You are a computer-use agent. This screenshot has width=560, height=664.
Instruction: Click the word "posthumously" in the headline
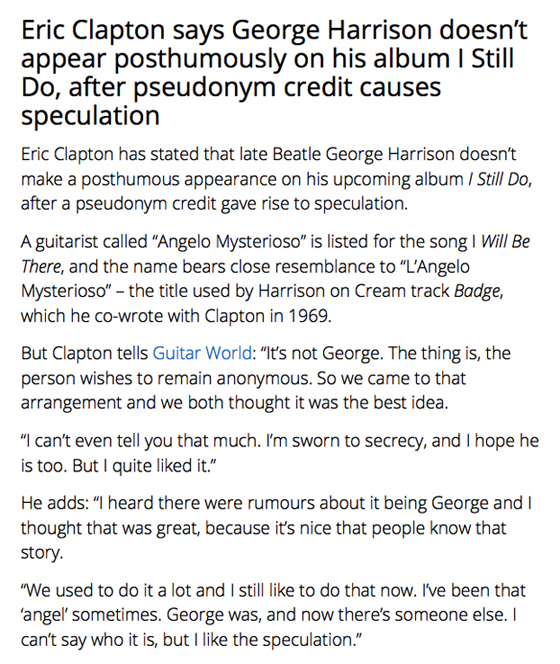point(200,59)
